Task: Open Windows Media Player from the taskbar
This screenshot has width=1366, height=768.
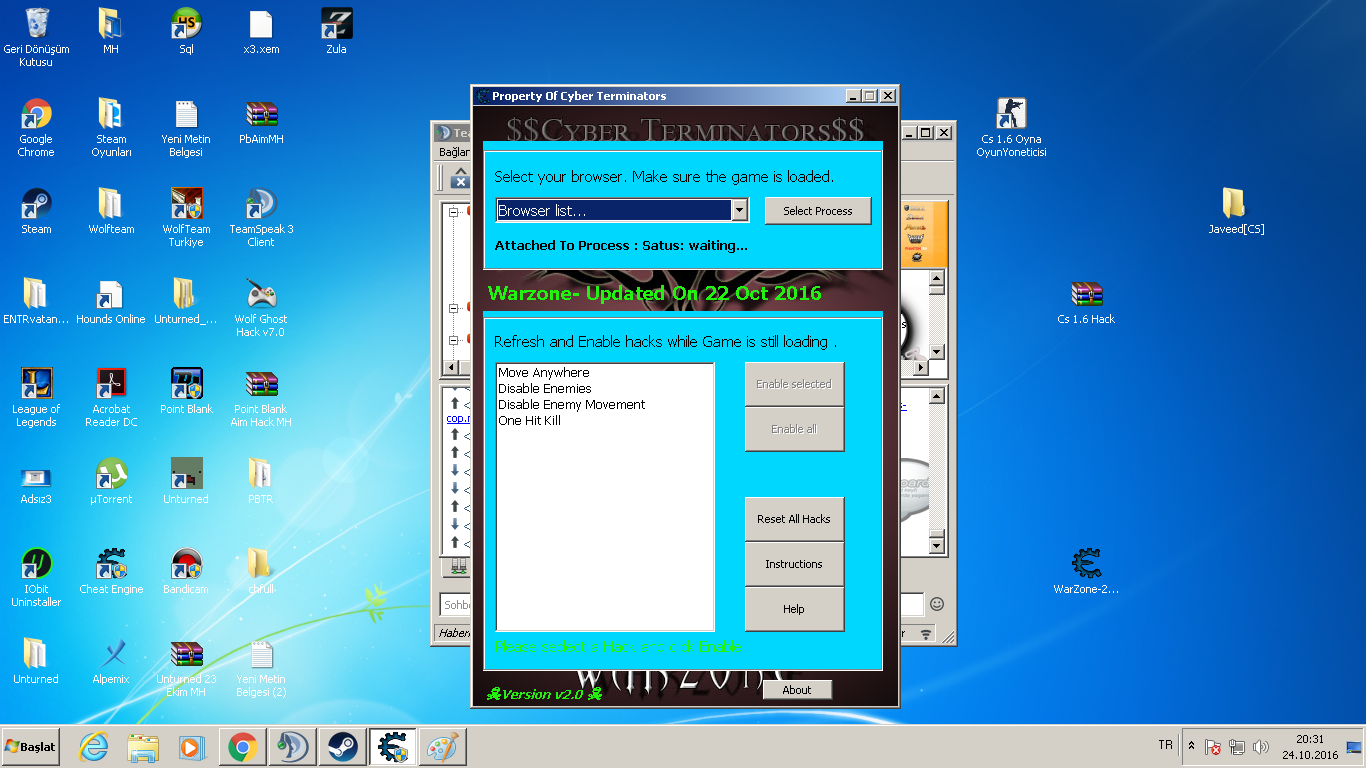Action: click(190, 747)
